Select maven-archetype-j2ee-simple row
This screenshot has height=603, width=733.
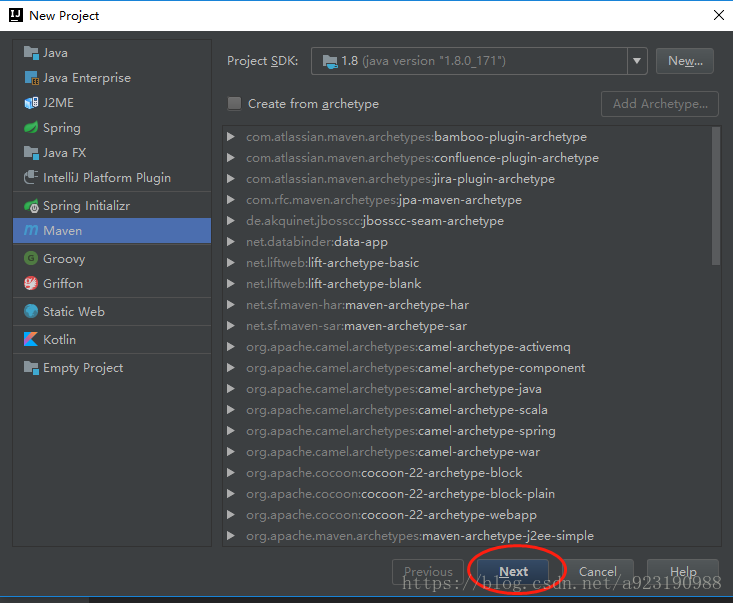coord(420,536)
